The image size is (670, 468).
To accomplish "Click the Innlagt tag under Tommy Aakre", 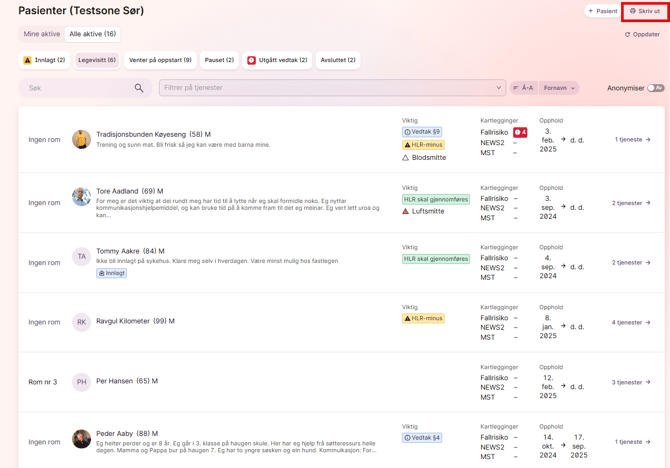I will click(112, 273).
